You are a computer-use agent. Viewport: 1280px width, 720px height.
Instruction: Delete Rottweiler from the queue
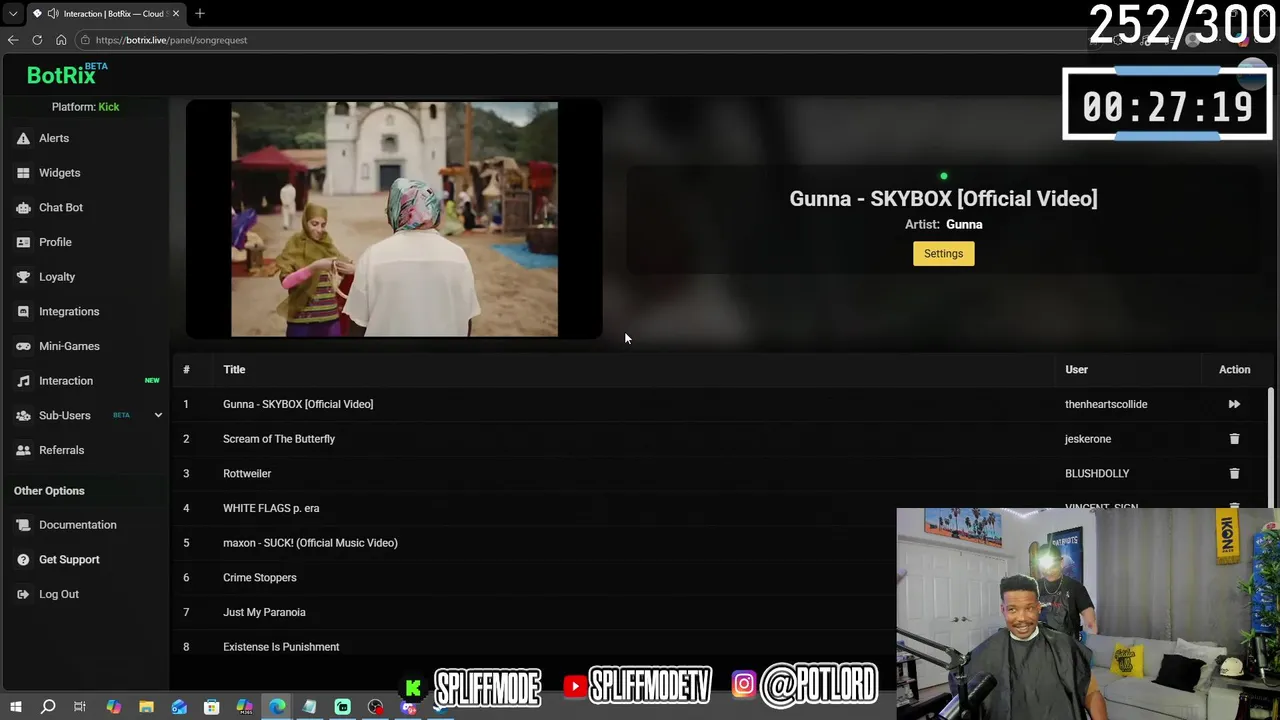coord(1234,473)
